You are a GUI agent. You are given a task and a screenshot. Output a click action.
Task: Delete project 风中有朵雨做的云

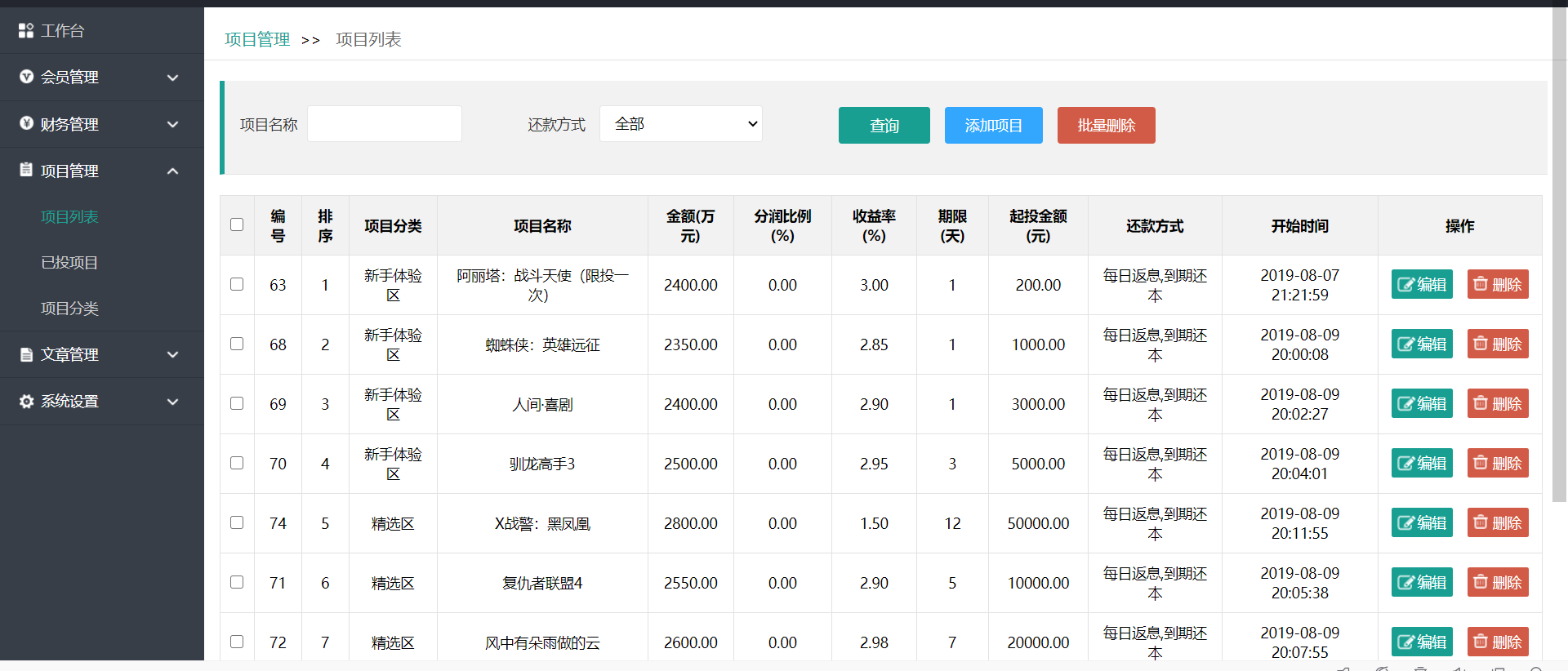[x=1498, y=642]
